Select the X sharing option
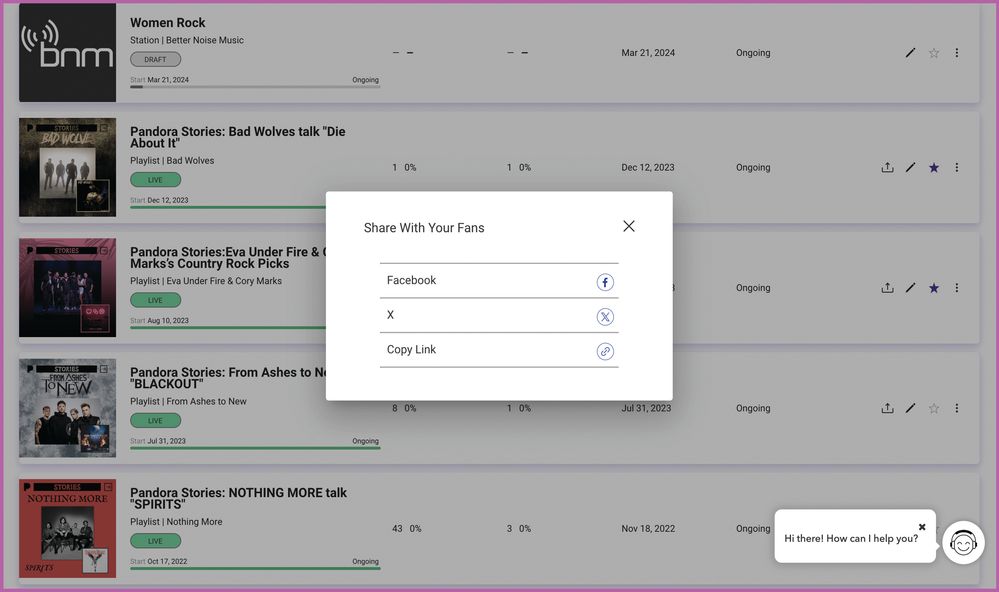The height and width of the screenshot is (592, 999). pos(391,315)
